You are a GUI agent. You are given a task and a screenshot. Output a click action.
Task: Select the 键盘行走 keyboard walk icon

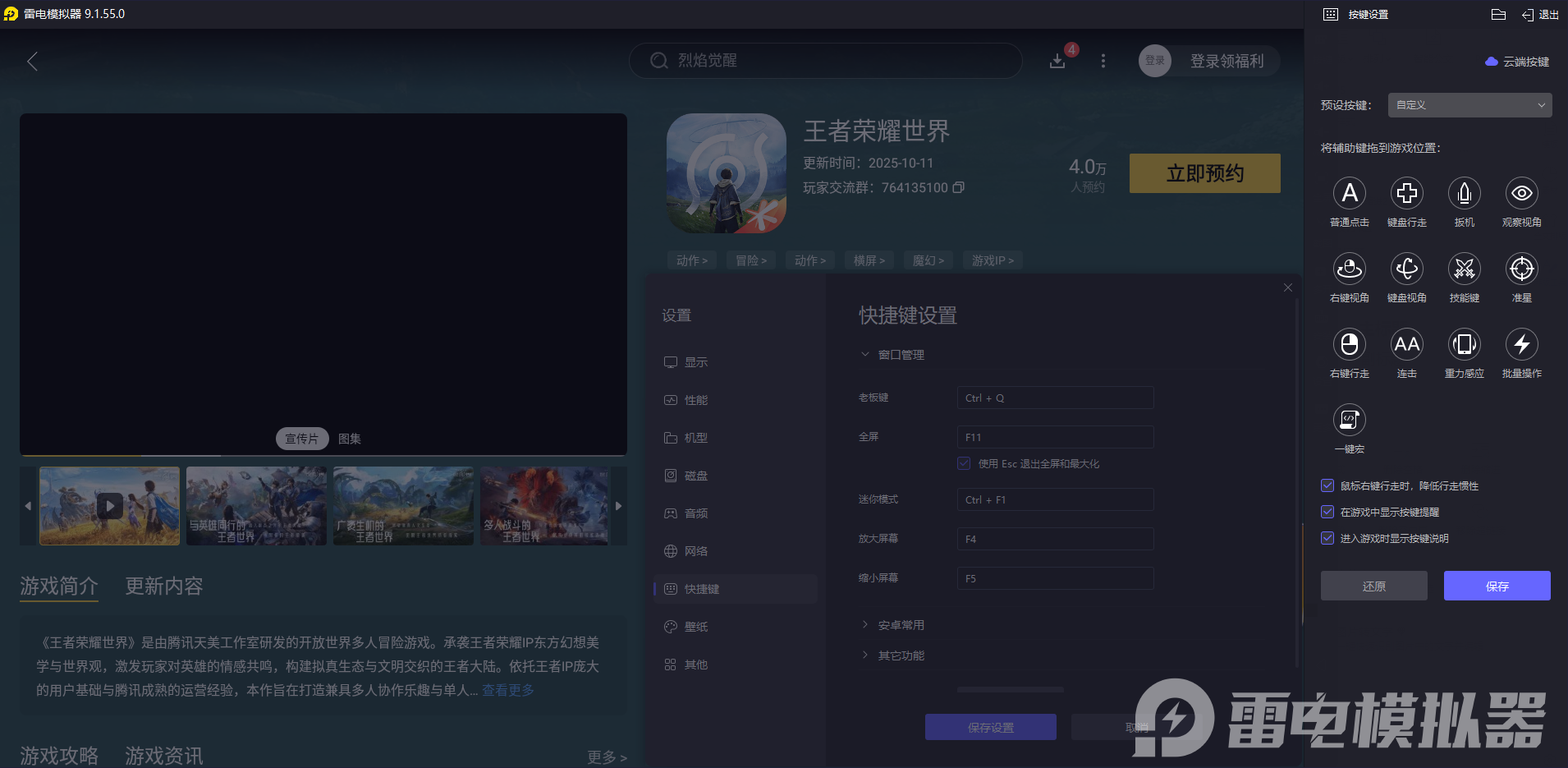tap(1406, 193)
